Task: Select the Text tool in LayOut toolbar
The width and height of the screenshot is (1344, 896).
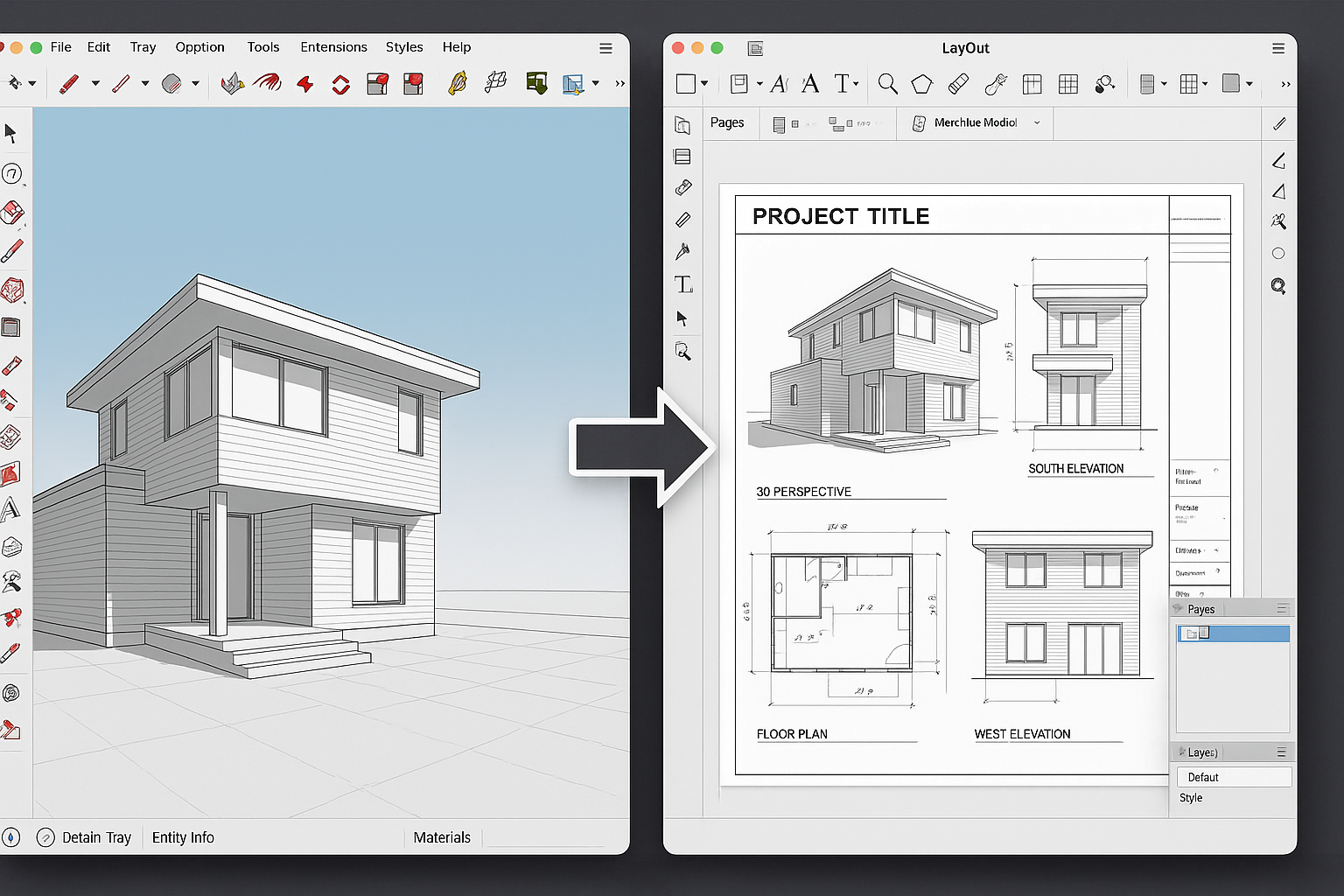Action: [843, 83]
